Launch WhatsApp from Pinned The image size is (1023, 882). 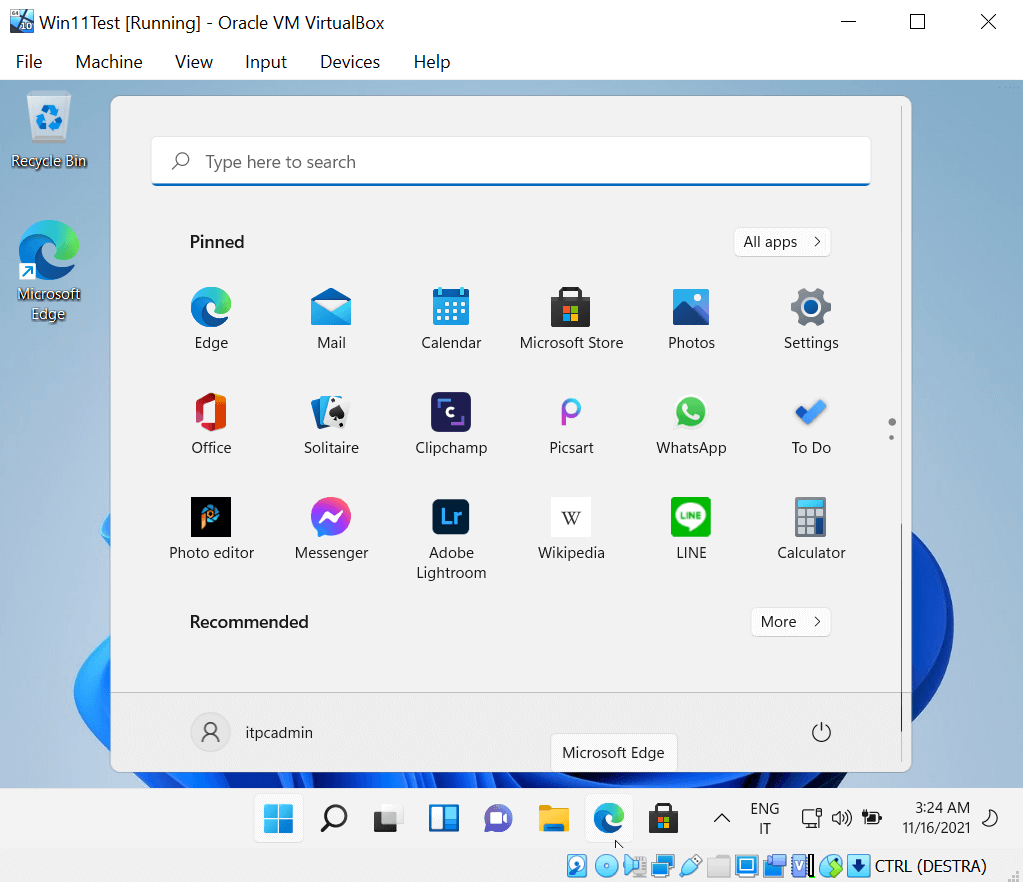click(x=691, y=423)
